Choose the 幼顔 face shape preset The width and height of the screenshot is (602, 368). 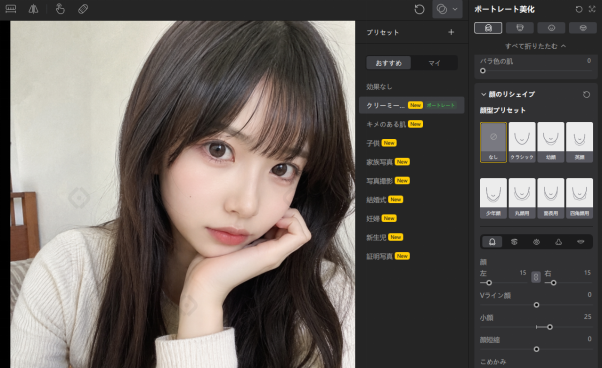pyautogui.click(x=551, y=142)
